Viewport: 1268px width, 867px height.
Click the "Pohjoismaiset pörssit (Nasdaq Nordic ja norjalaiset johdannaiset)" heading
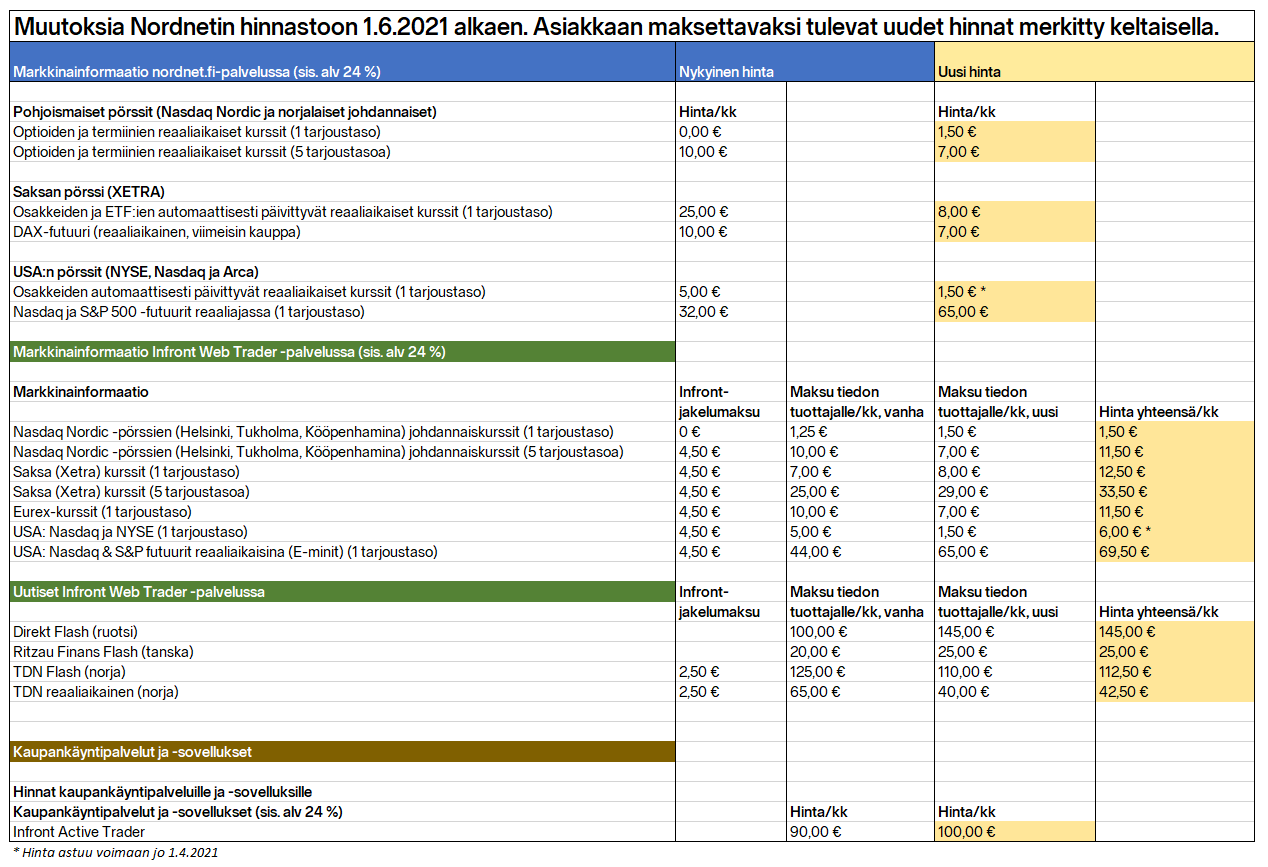[x=225, y=112]
